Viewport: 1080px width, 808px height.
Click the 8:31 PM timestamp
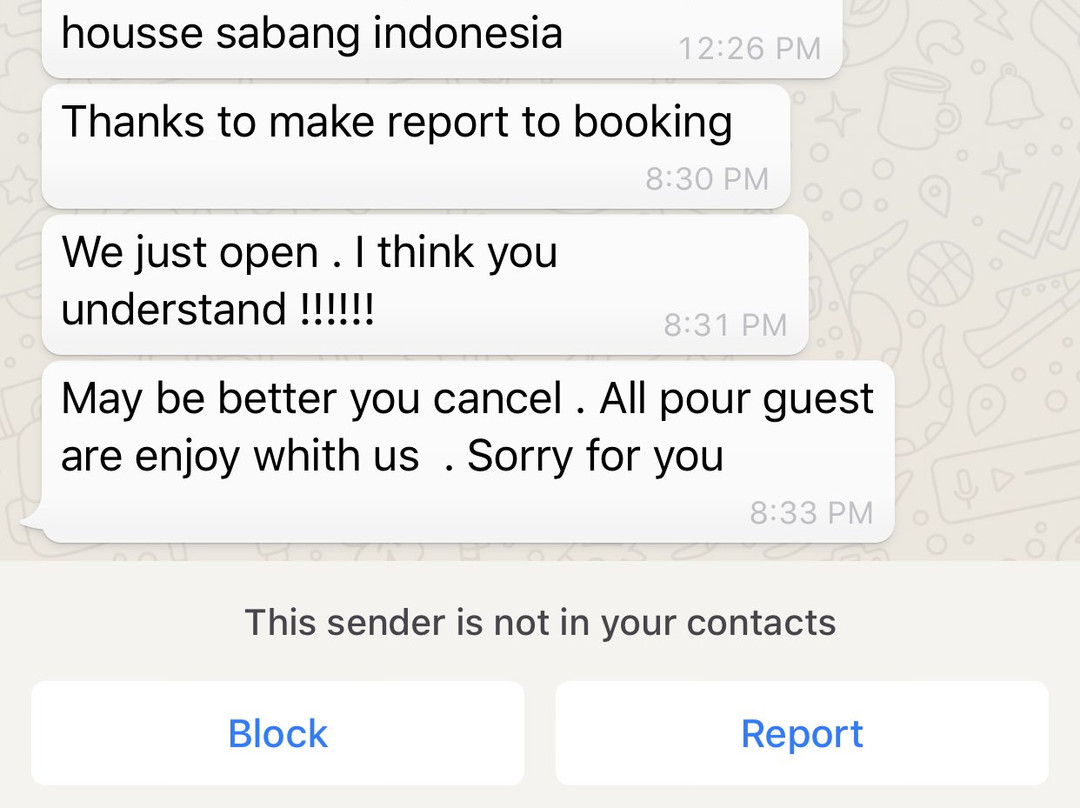(724, 324)
